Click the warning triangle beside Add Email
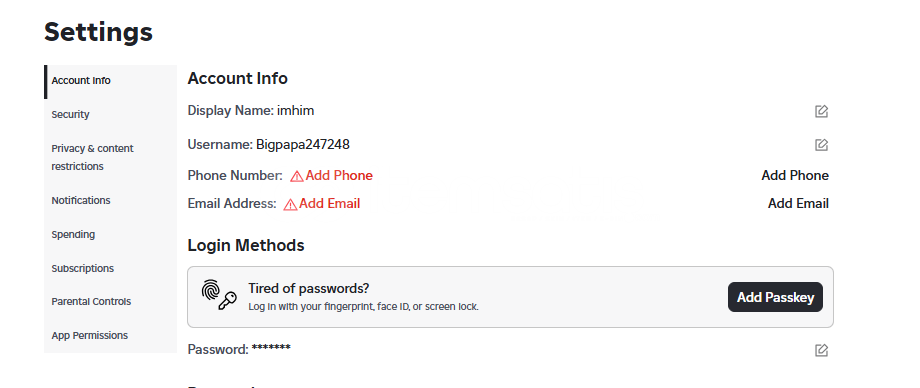This screenshot has width=920, height=388. pyautogui.click(x=290, y=204)
